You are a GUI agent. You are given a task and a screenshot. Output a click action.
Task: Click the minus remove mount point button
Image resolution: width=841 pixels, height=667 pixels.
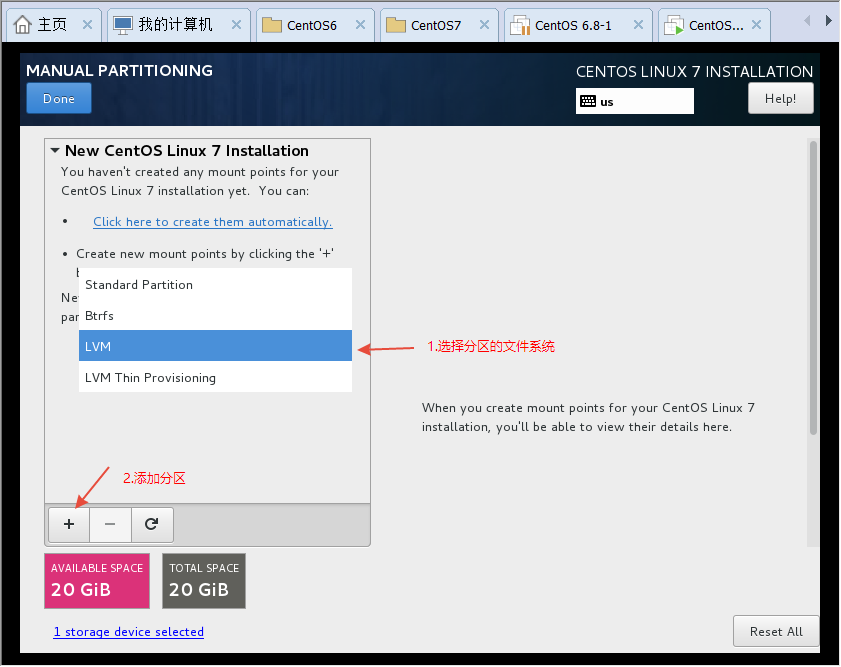110,524
